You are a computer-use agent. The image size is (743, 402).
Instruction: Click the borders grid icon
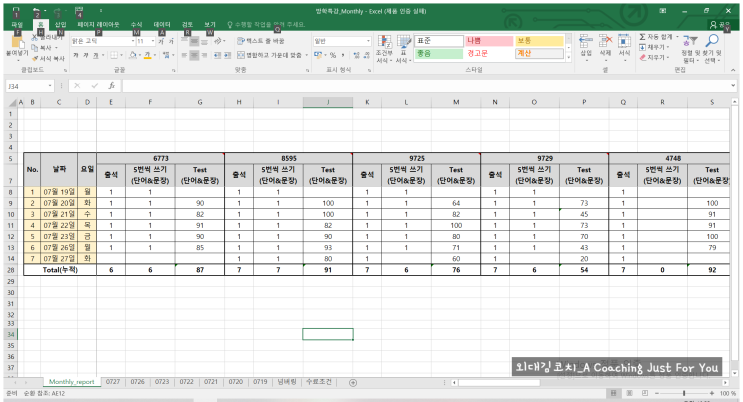(114, 55)
